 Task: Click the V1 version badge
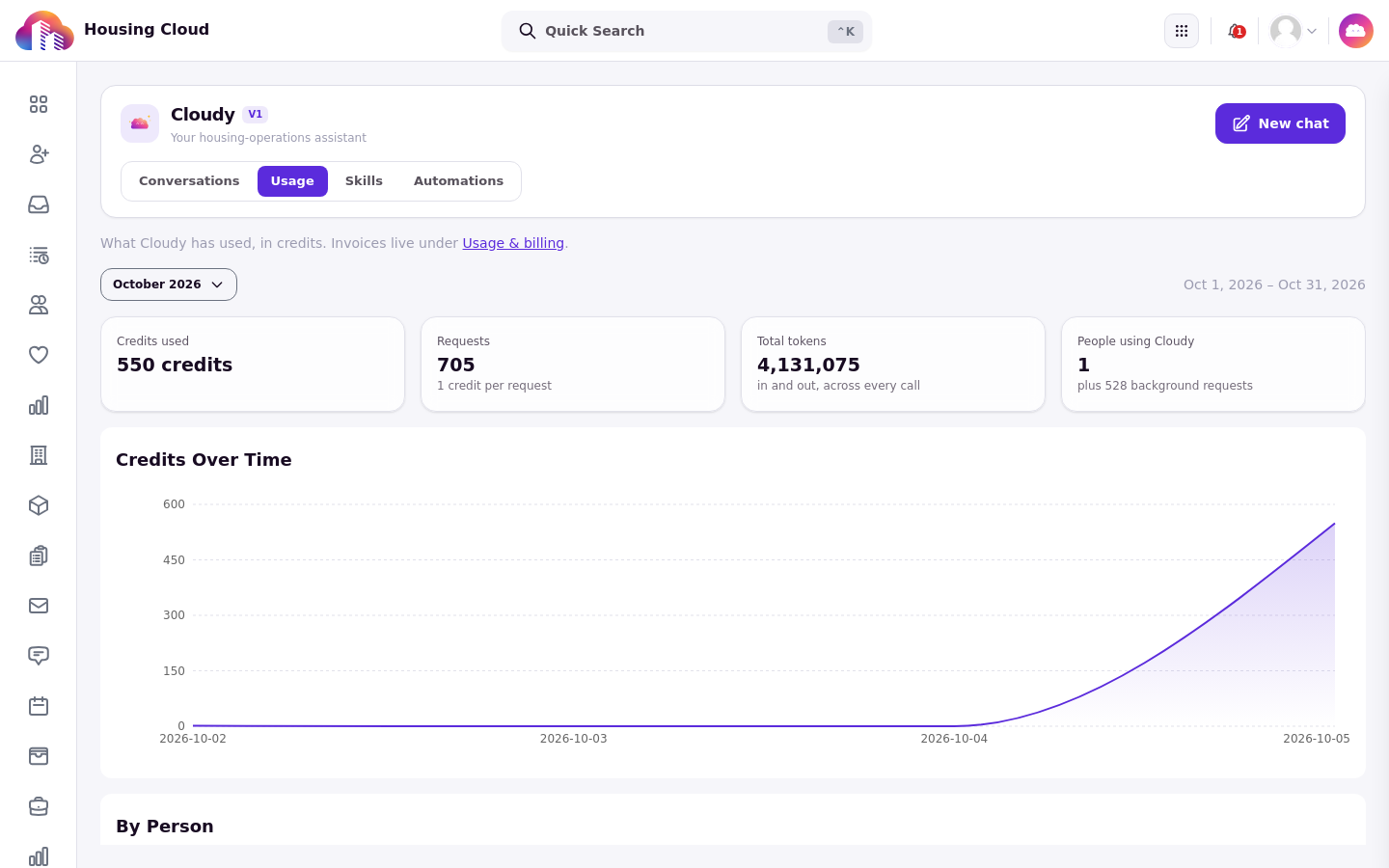(256, 114)
